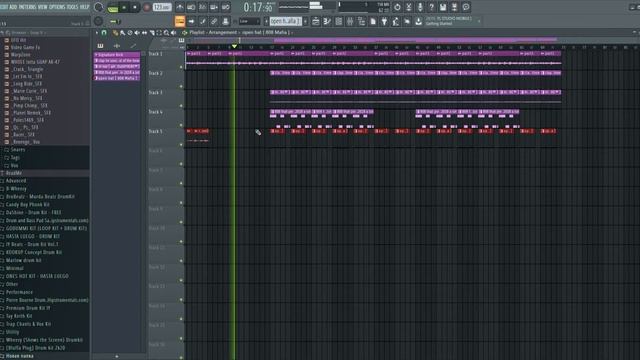Toggle the Record button

[x=147, y=7]
